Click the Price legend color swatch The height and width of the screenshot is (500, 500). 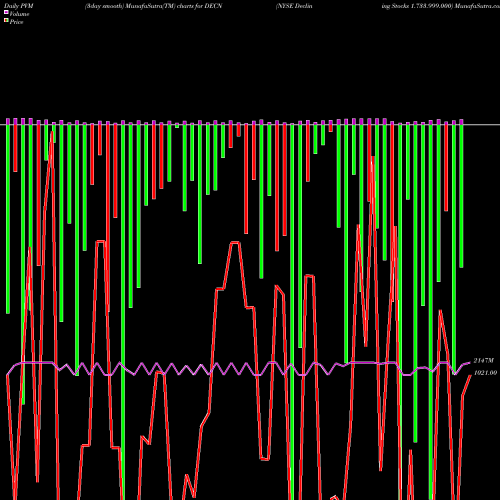pyautogui.click(x=6, y=21)
